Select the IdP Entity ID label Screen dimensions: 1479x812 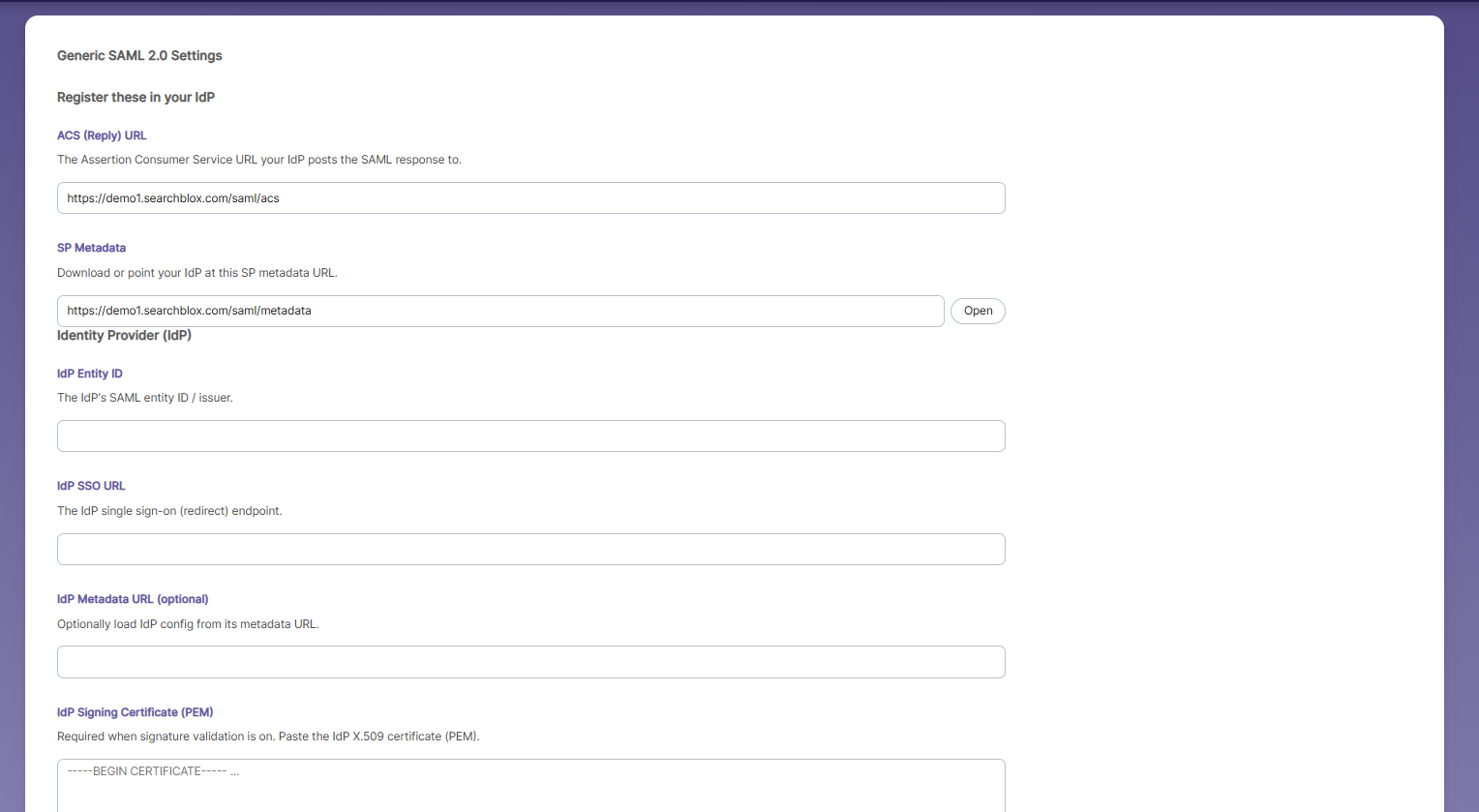pos(90,374)
